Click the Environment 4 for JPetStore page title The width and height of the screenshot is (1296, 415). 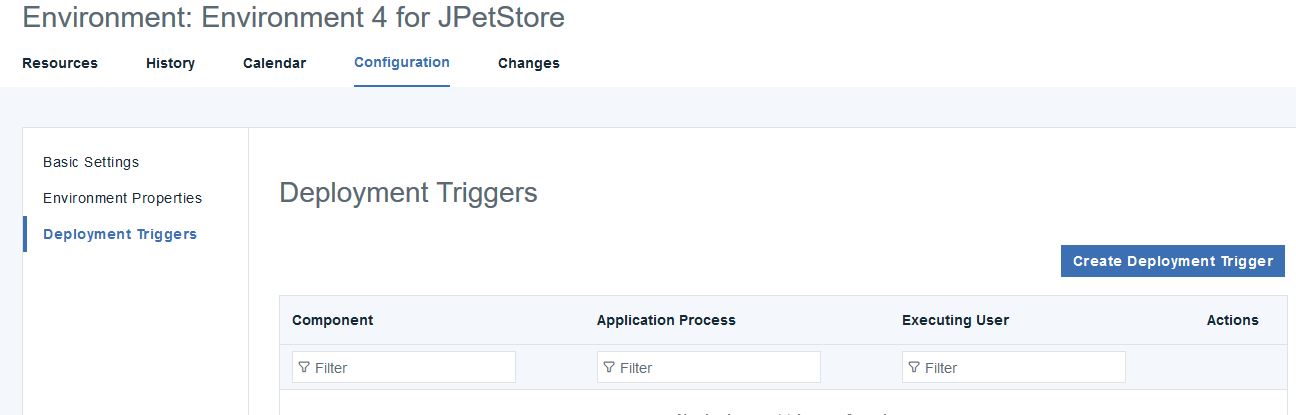click(293, 17)
